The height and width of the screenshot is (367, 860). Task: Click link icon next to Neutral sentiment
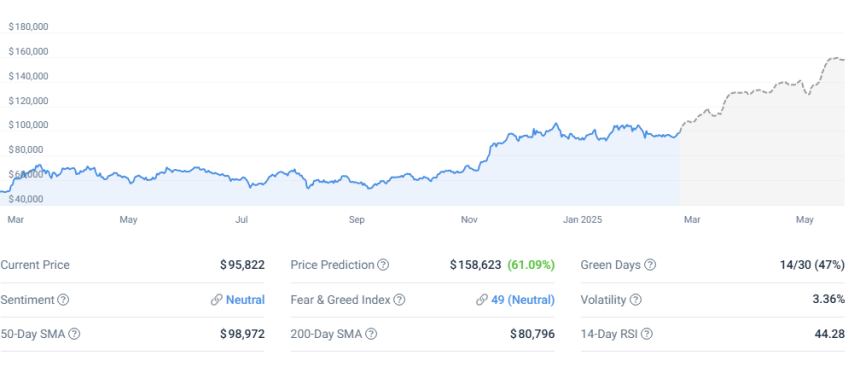click(x=217, y=300)
